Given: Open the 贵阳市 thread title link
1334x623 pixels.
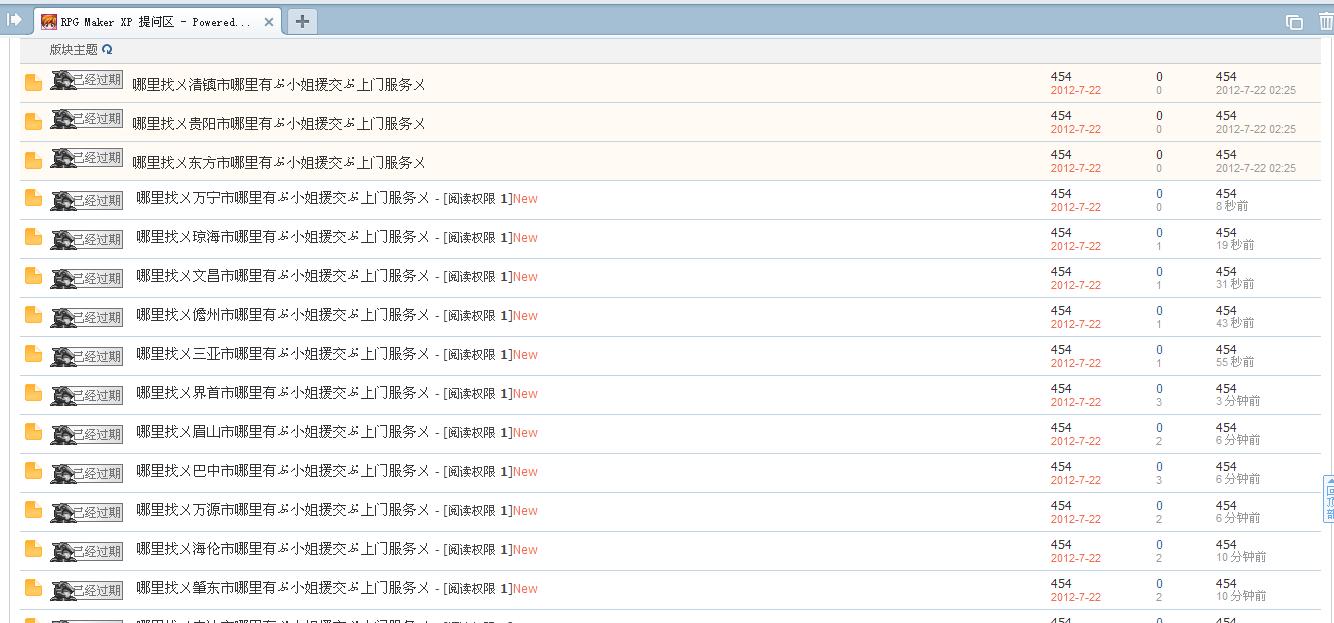Looking at the screenshot, I should click(279, 124).
